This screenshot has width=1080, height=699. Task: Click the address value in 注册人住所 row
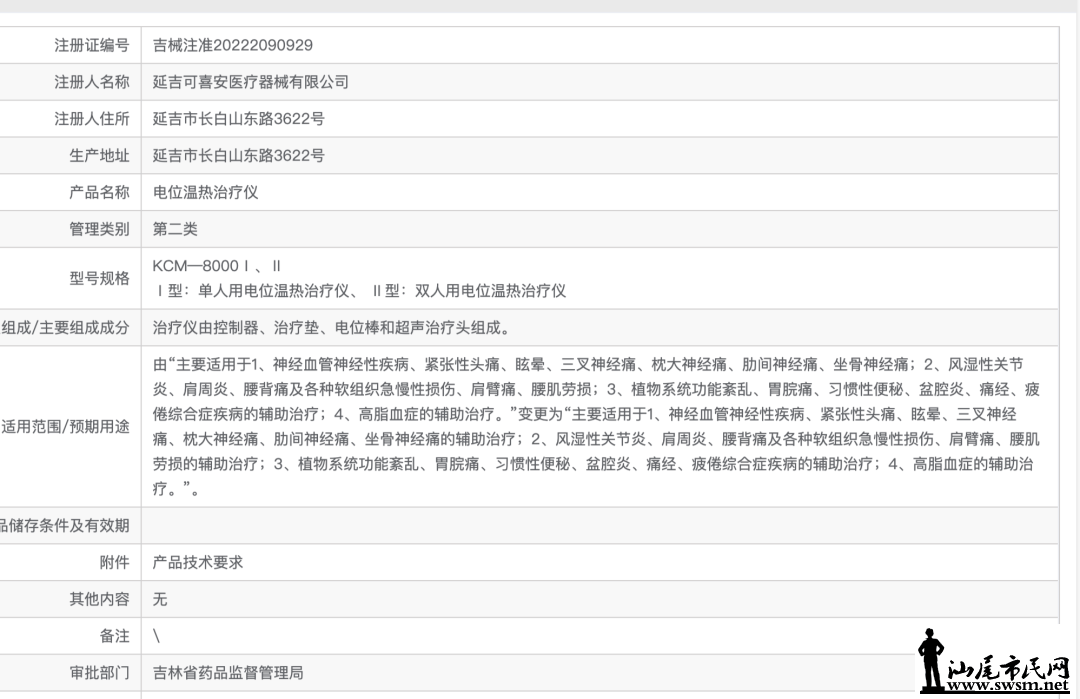pyautogui.click(x=239, y=119)
